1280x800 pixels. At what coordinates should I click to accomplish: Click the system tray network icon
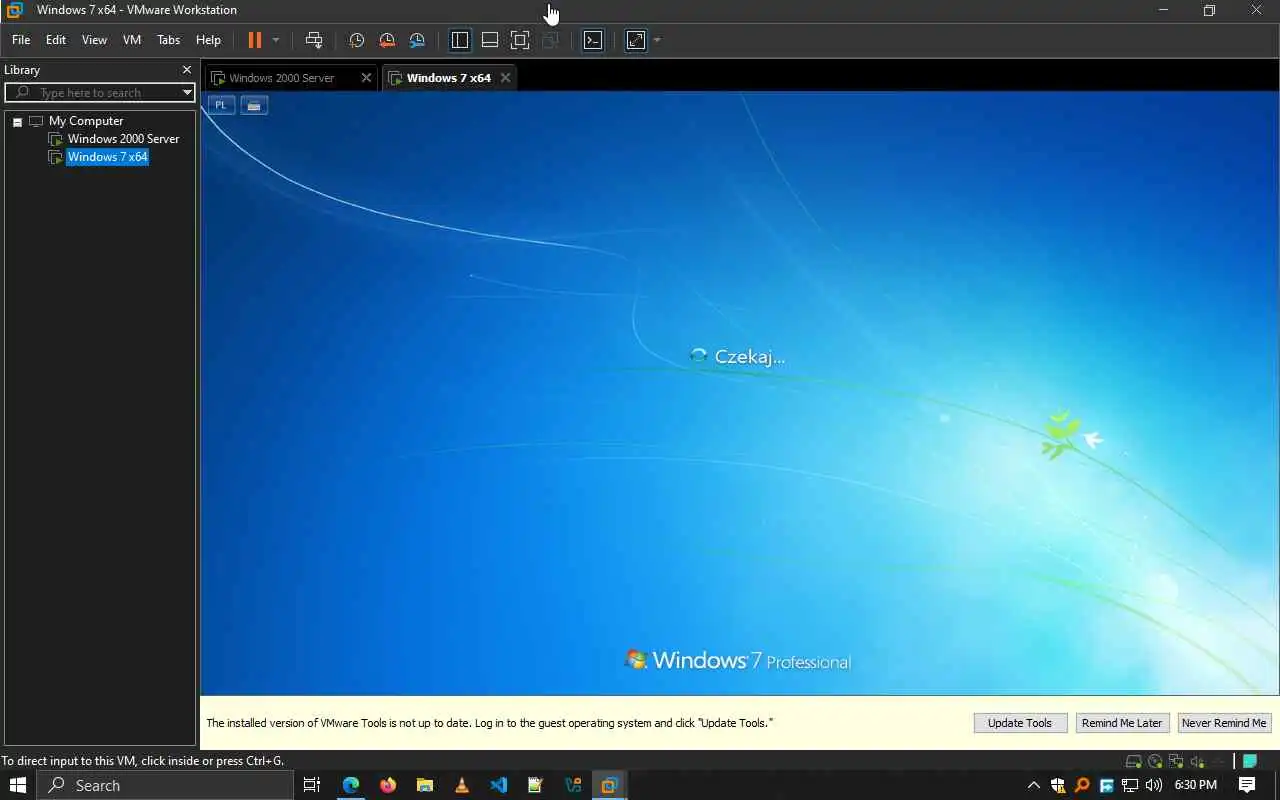(x=1130, y=785)
